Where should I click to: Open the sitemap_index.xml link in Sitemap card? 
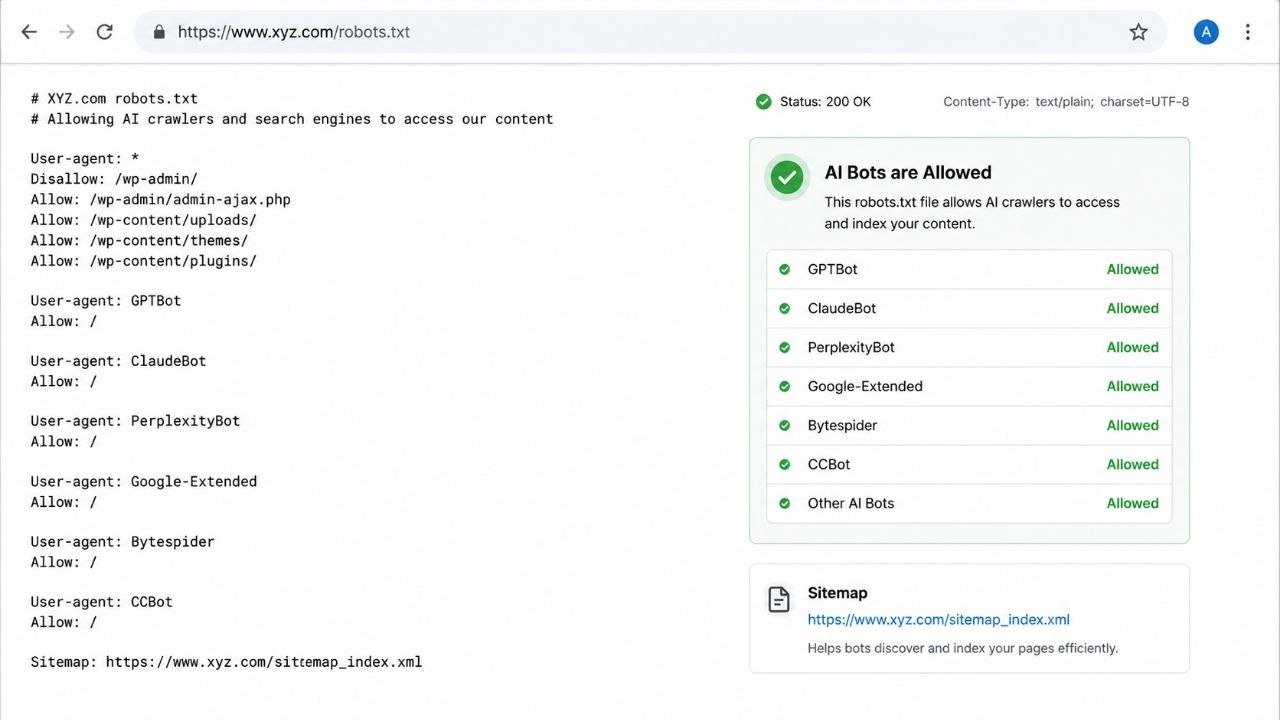[939, 620]
